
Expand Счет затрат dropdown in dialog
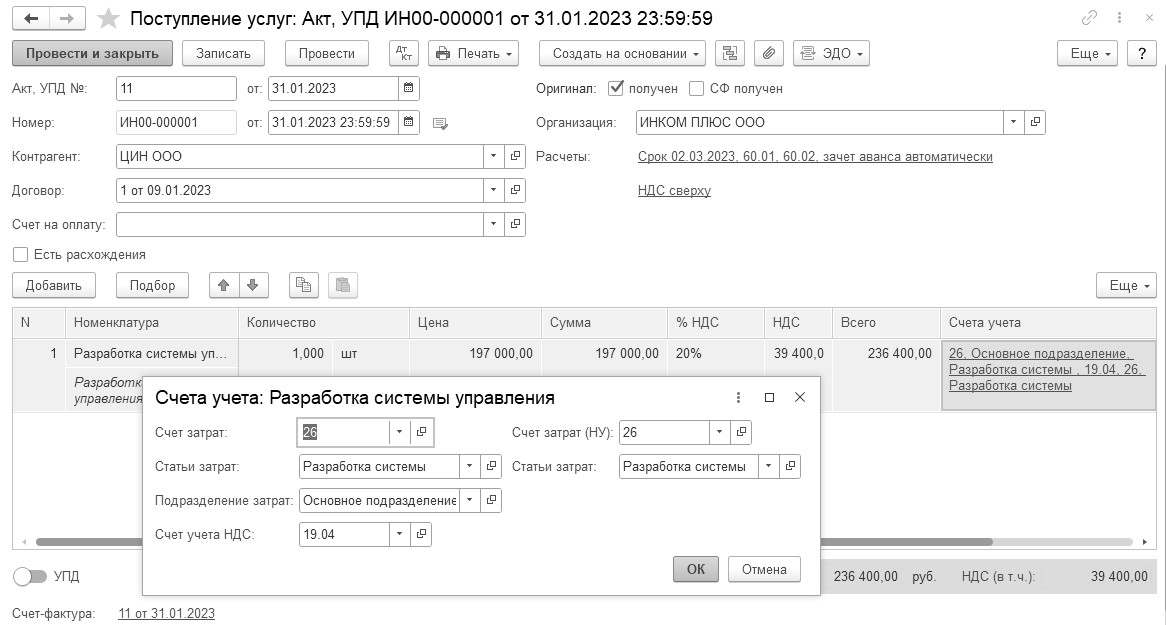coord(400,432)
